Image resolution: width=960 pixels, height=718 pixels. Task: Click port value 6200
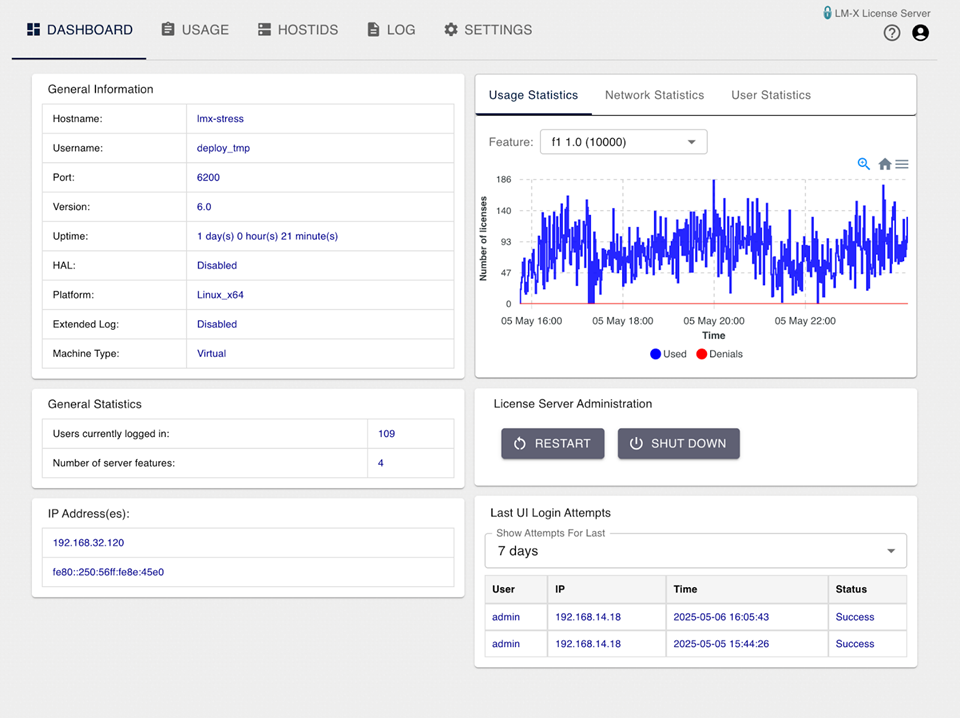[208, 178]
